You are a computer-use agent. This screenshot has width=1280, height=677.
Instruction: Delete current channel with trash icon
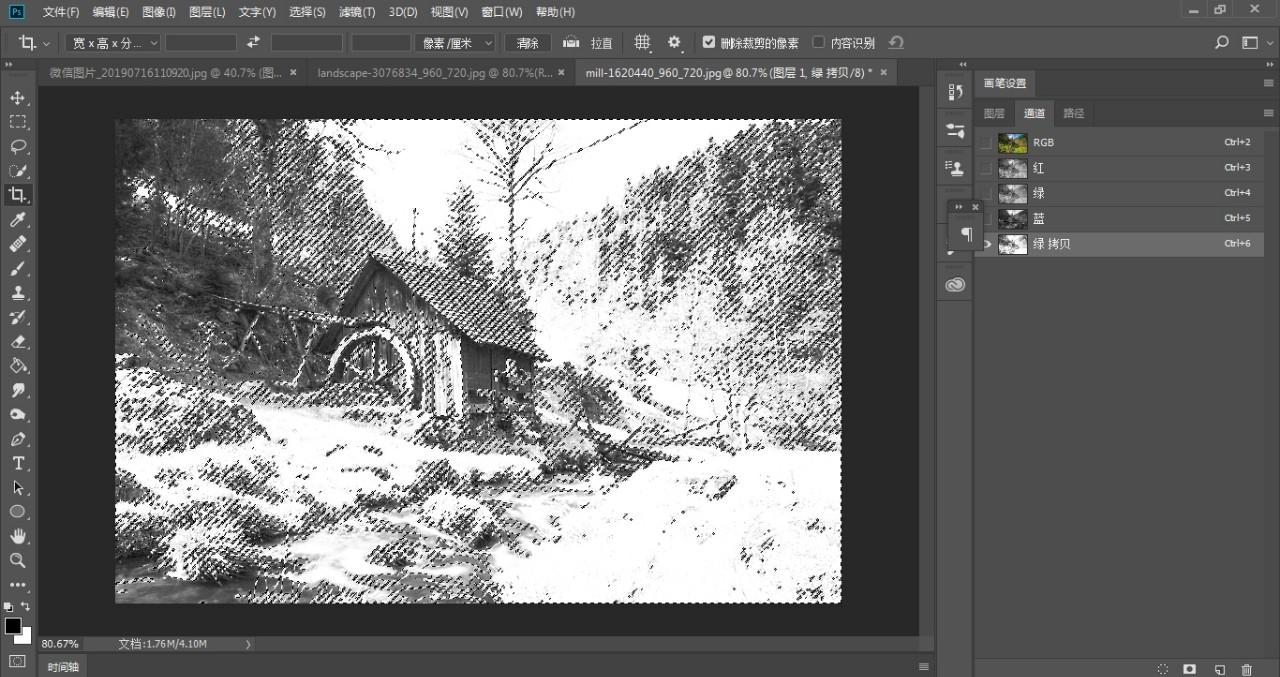point(1246,669)
